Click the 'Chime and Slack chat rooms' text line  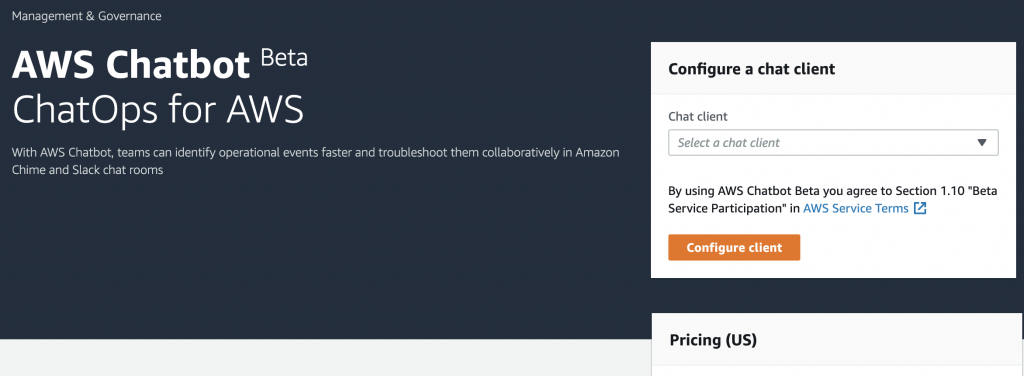click(87, 170)
